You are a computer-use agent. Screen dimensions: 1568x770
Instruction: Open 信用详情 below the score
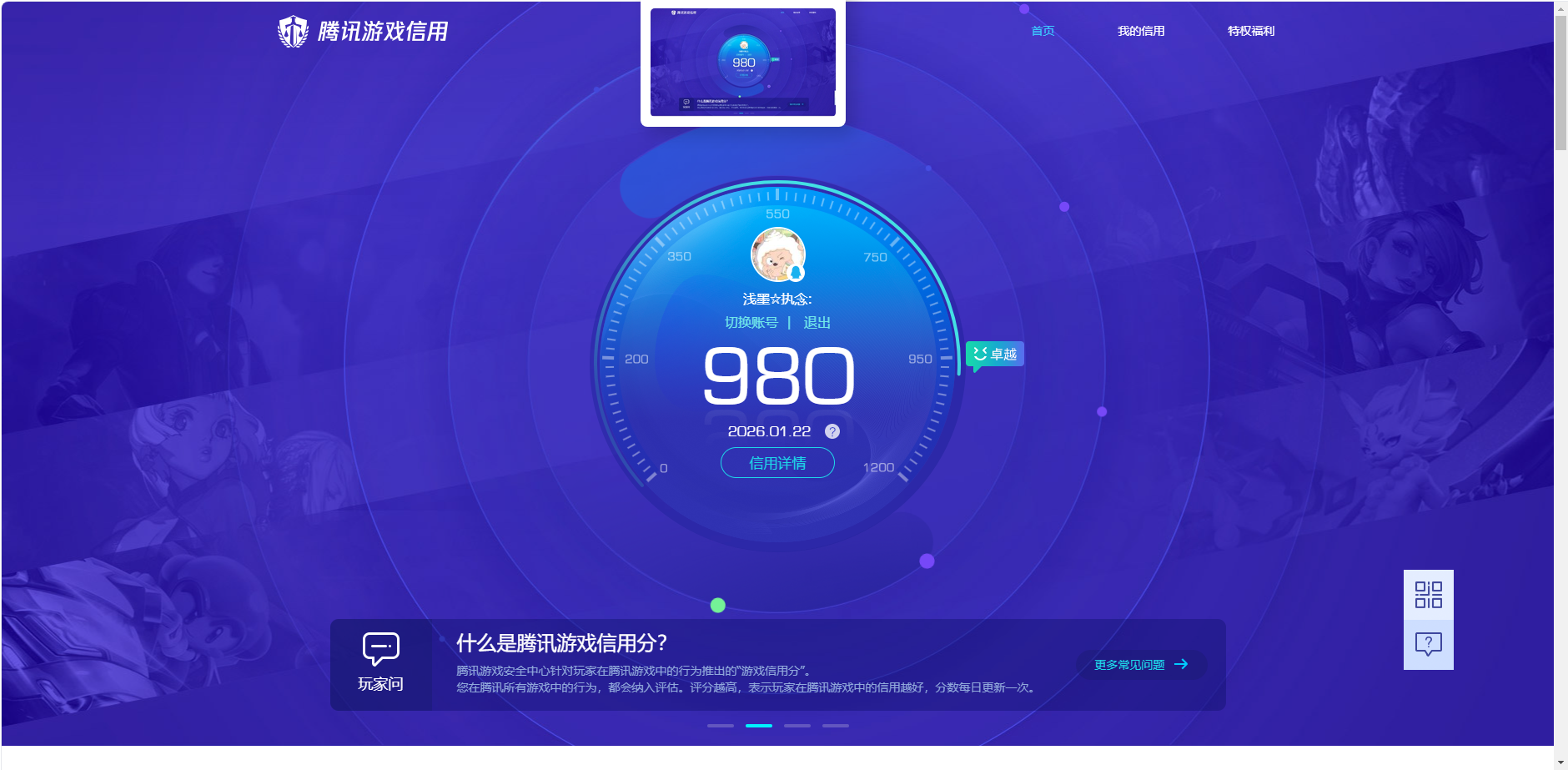(x=777, y=463)
